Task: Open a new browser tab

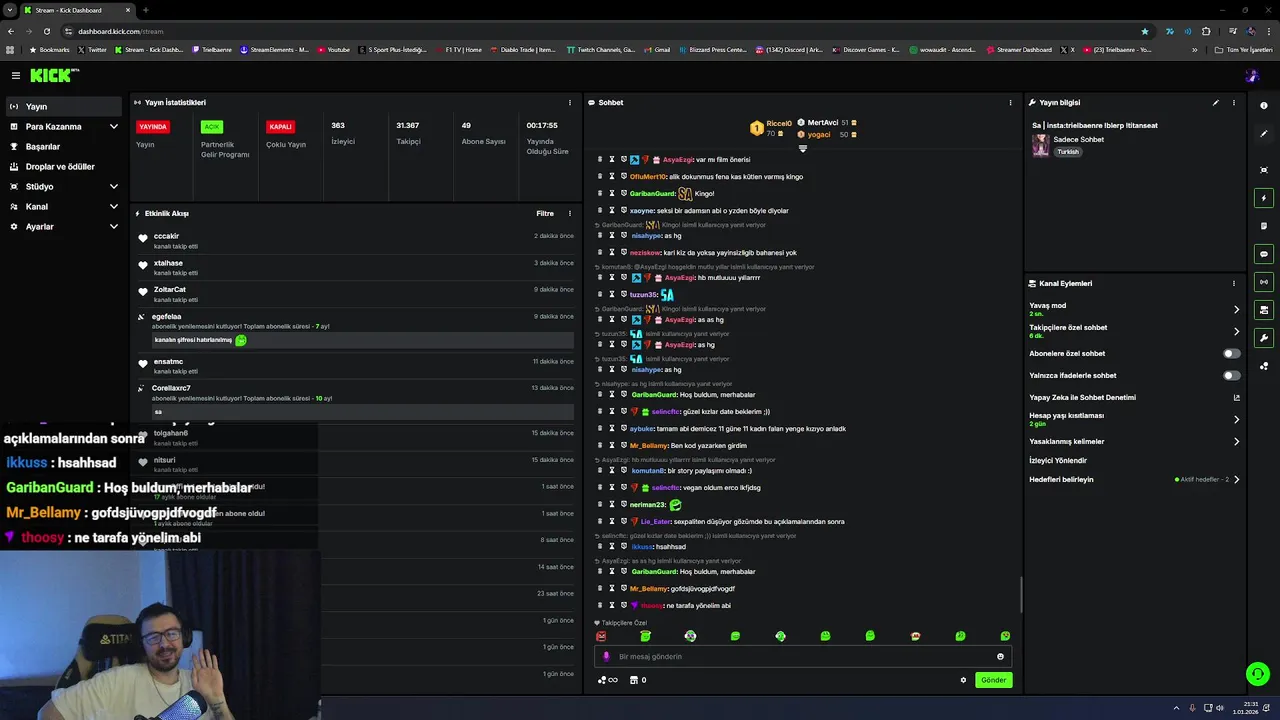Action: 146,10
